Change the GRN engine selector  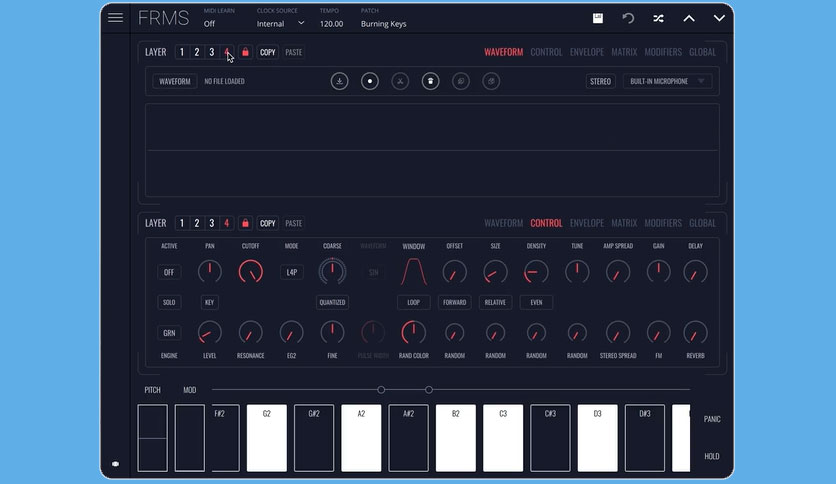(169, 333)
